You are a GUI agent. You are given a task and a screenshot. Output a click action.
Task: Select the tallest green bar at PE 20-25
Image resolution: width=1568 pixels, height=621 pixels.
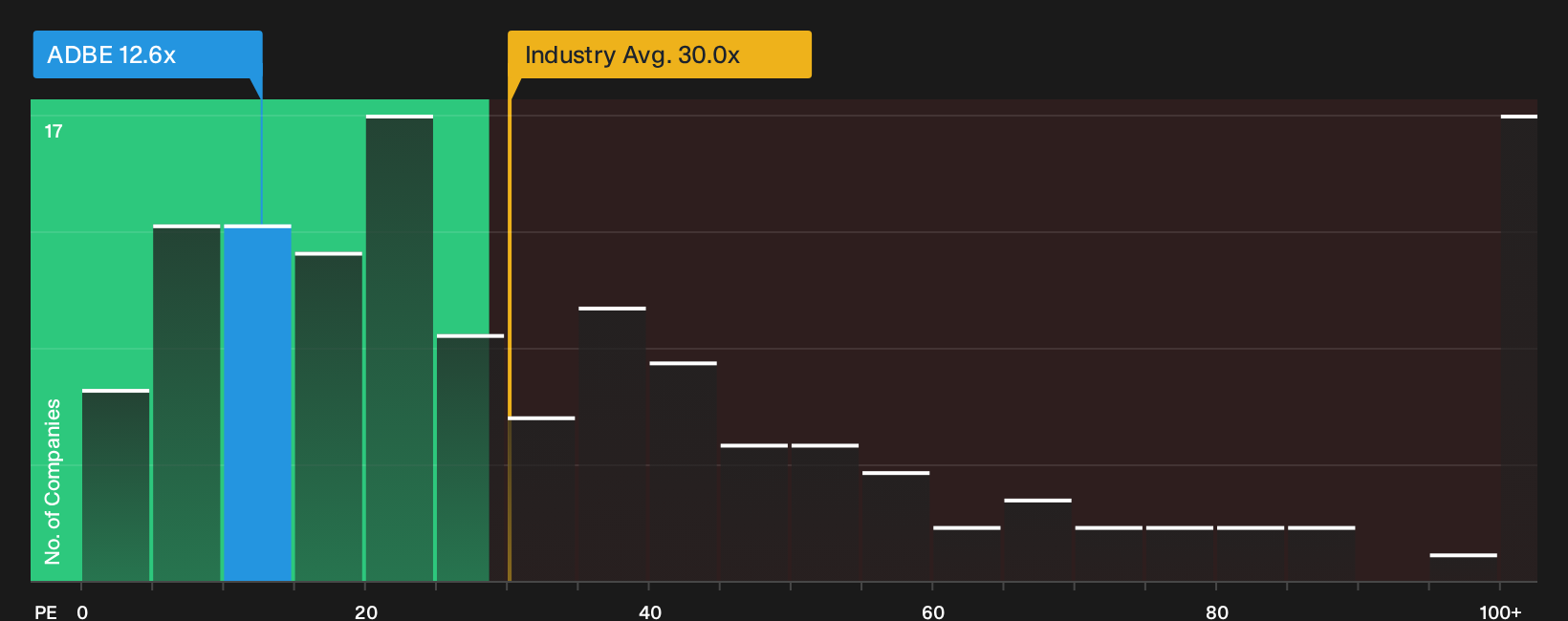400,348
